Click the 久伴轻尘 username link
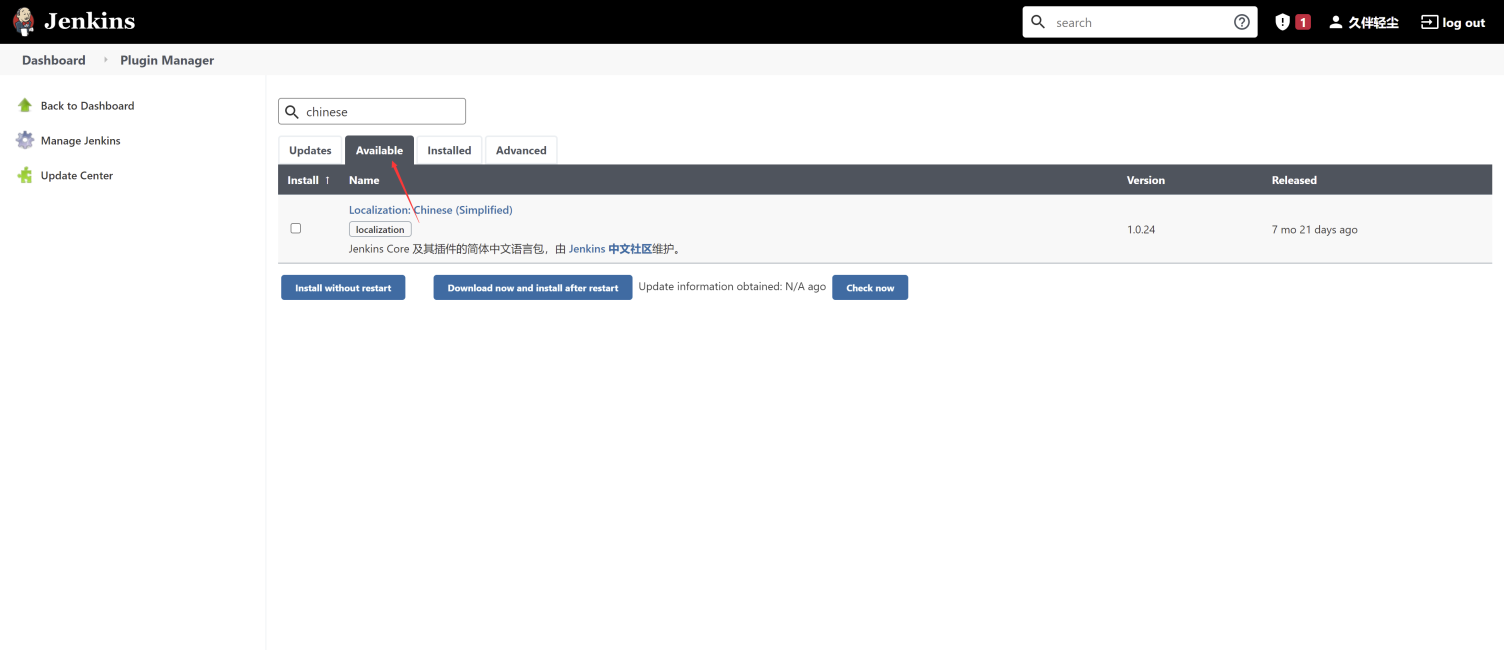Image resolution: width=1504 pixels, height=650 pixels. point(1373,22)
